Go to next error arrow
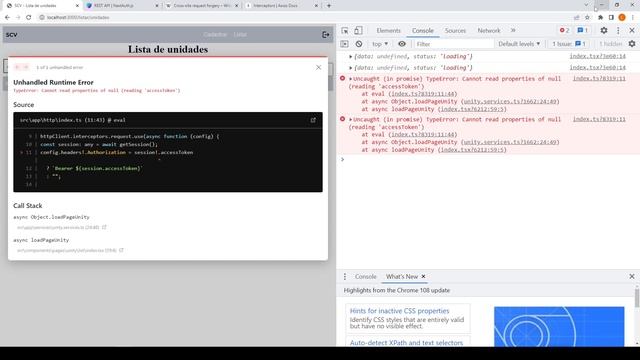 pyautogui.click(x=26, y=67)
